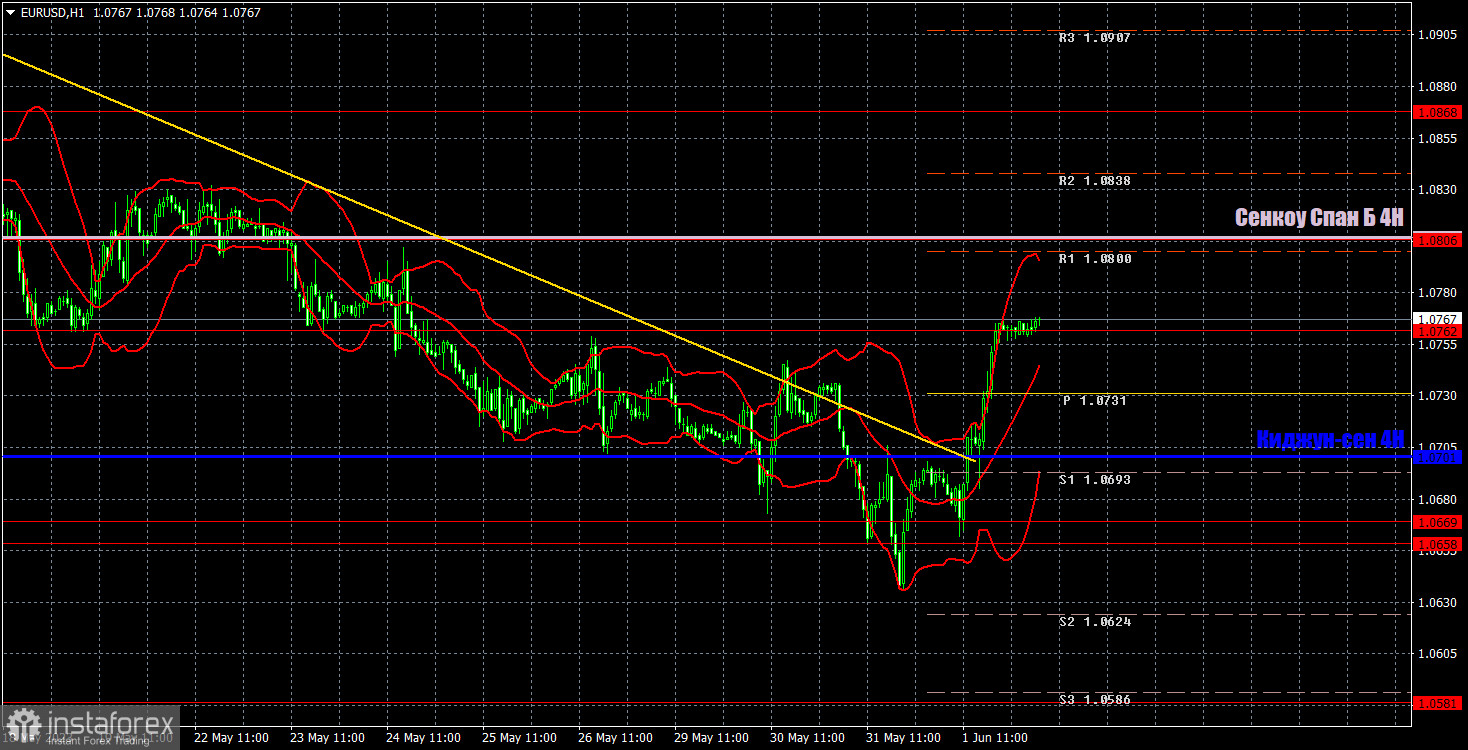Click the red 1.0806 price level tag

pos(1438,240)
